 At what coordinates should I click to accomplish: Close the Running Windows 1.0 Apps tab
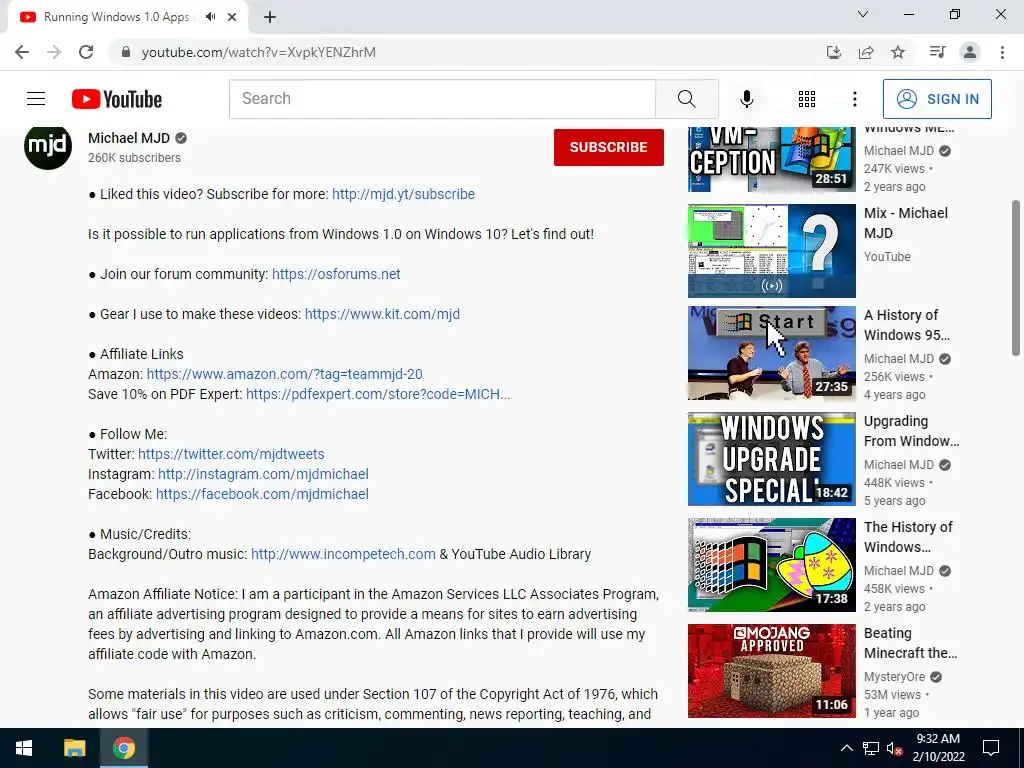(232, 17)
